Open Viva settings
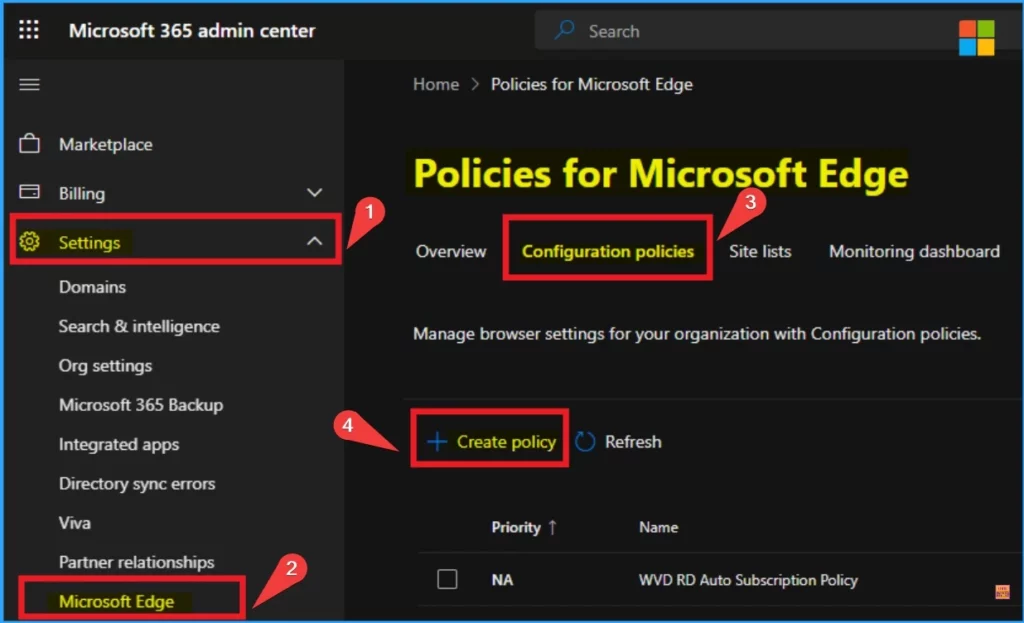The image size is (1024, 623). click(74, 523)
